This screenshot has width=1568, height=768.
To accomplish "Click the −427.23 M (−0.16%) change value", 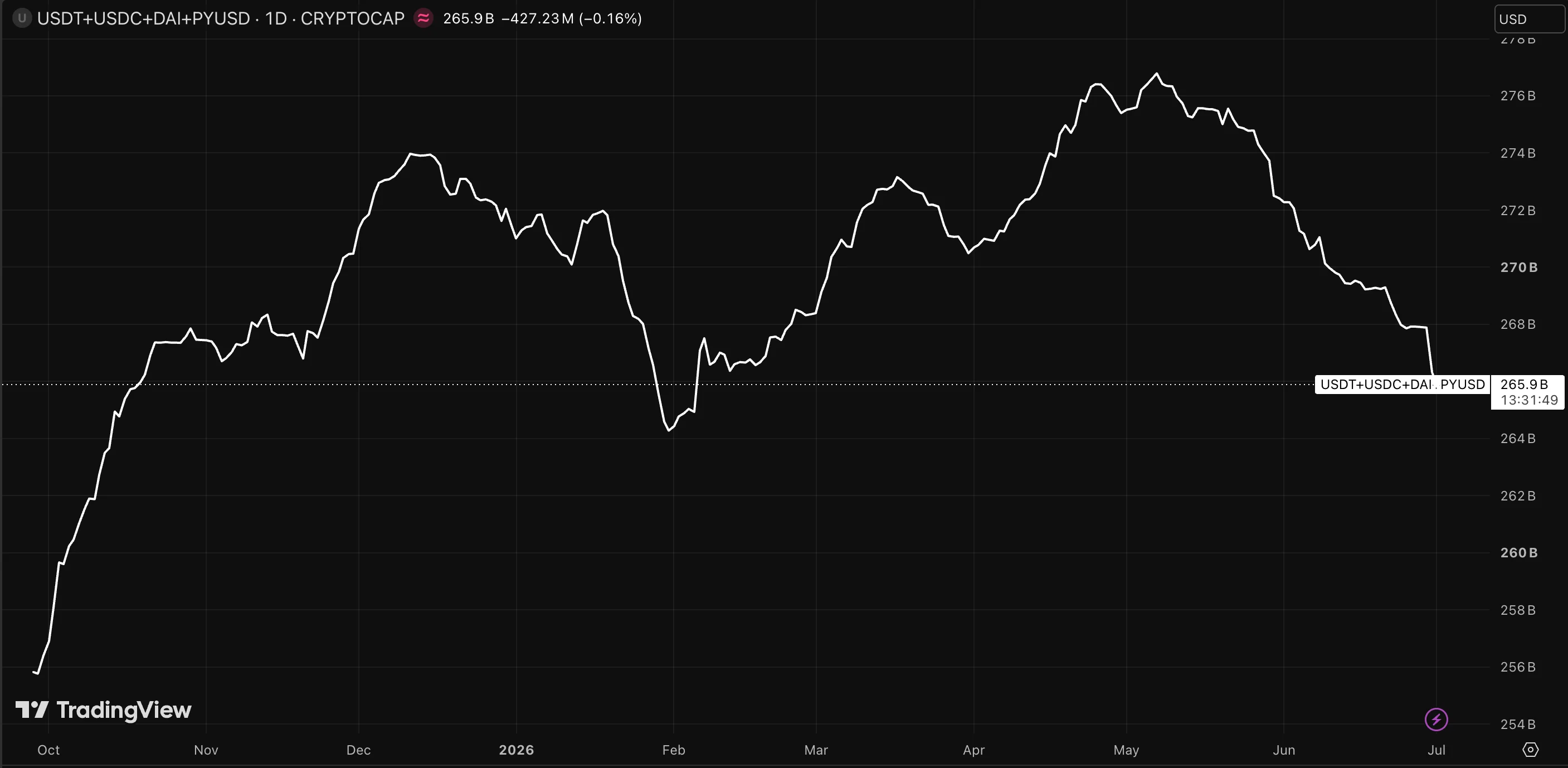I will click(572, 18).
